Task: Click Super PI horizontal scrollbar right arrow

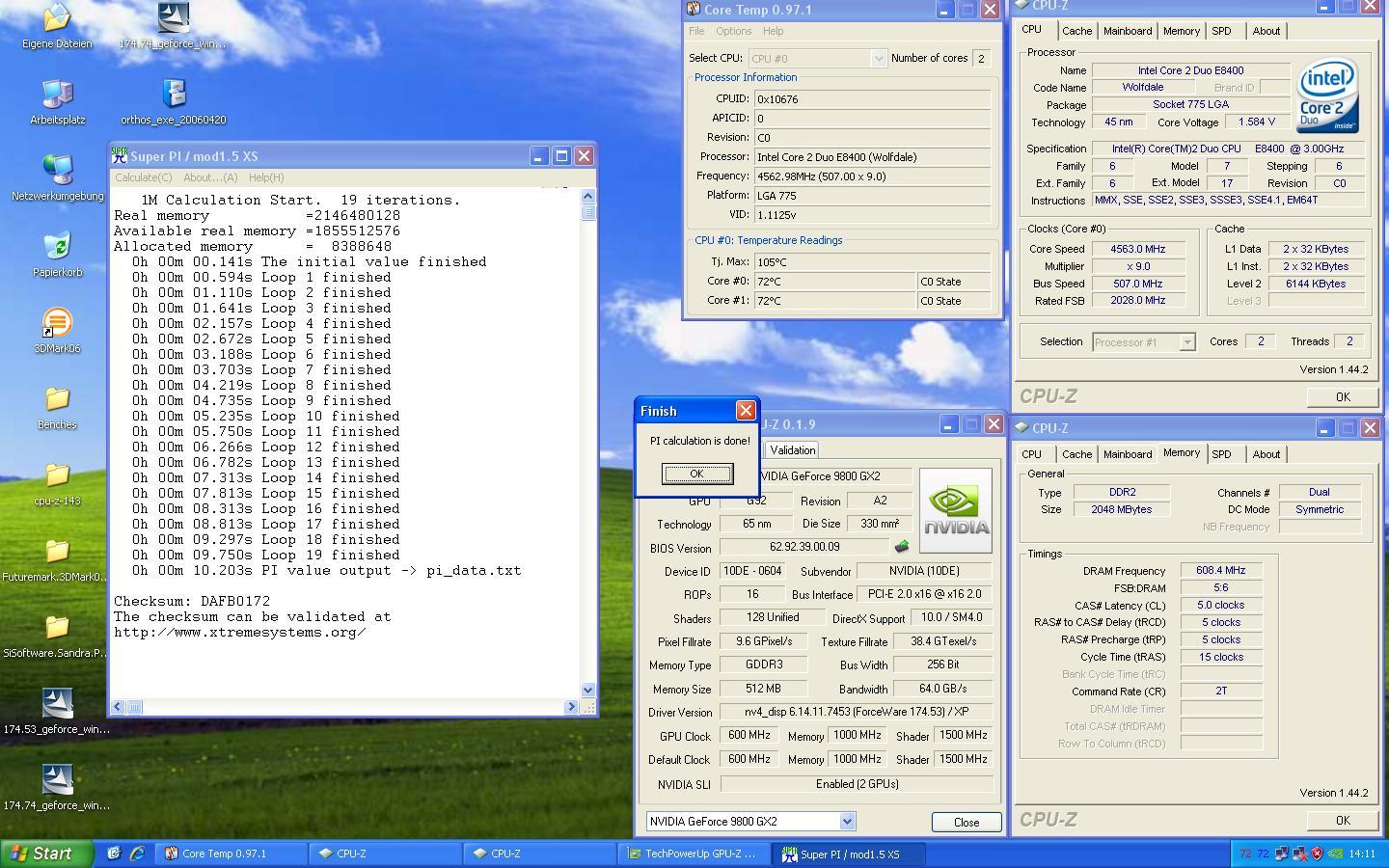Action: pyautogui.click(x=572, y=707)
